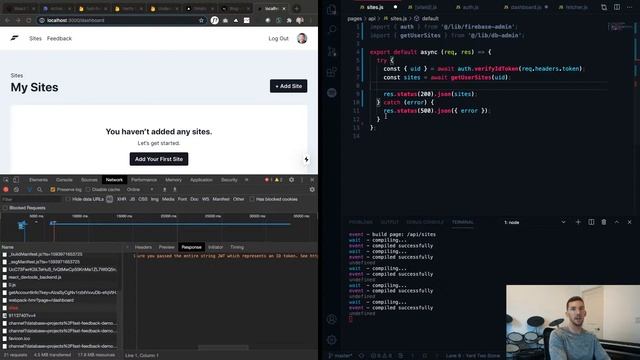Check Has blocked cookies option
The height and width of the screenshot is (360, 640).
point(252,199)
